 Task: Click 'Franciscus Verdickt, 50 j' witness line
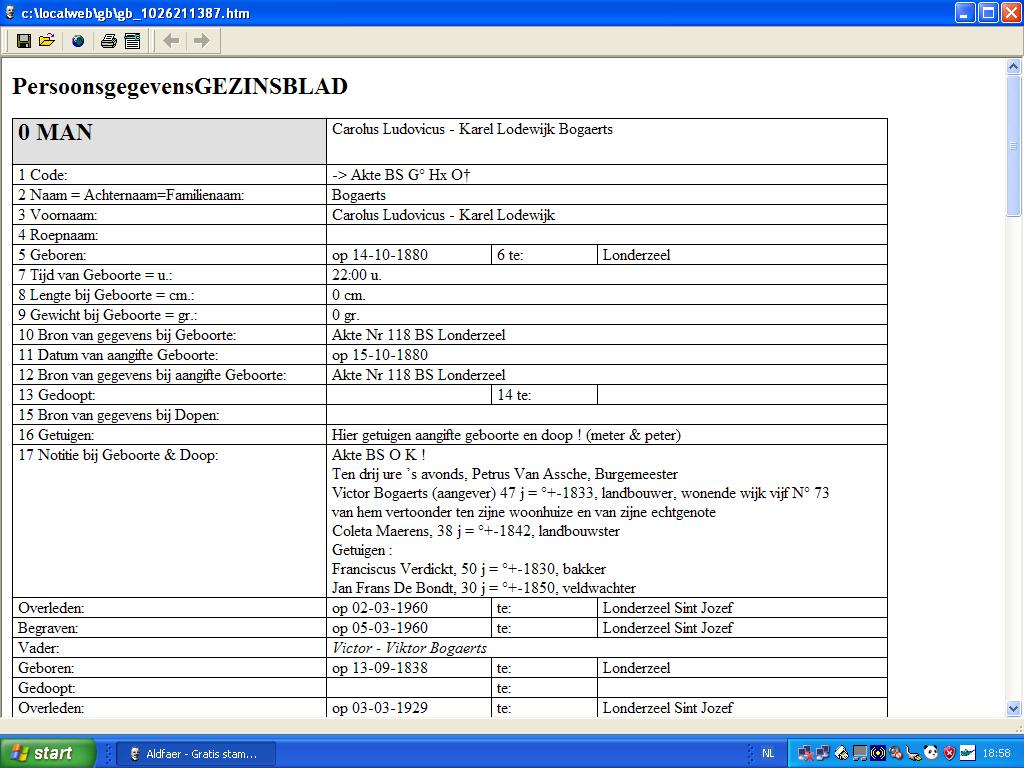(x=469, y=569)
